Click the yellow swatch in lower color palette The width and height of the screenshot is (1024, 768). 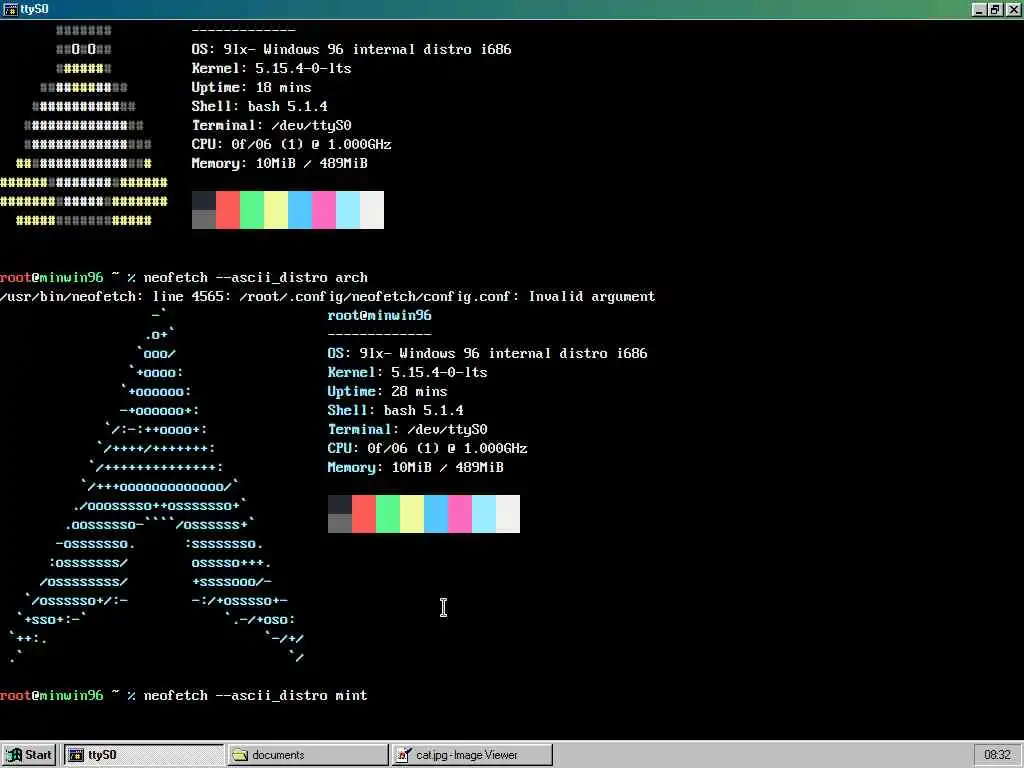click(x=411, y=514)
